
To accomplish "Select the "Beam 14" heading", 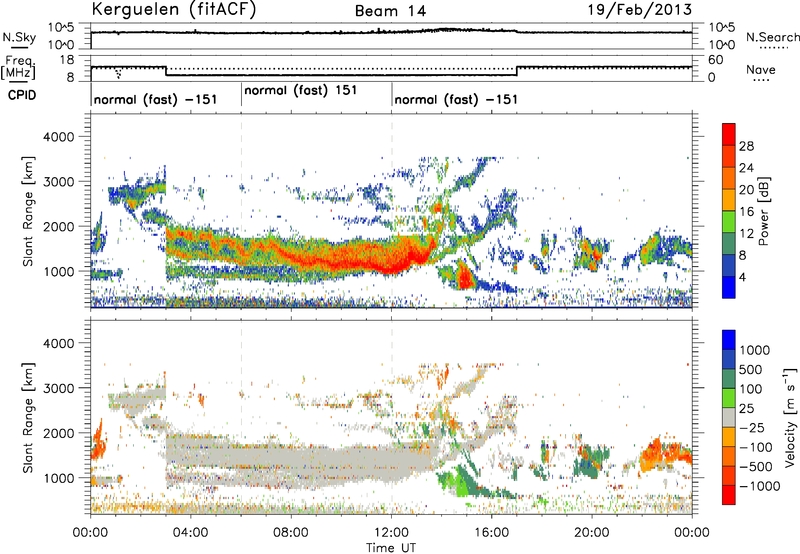I will coord(390,11).
